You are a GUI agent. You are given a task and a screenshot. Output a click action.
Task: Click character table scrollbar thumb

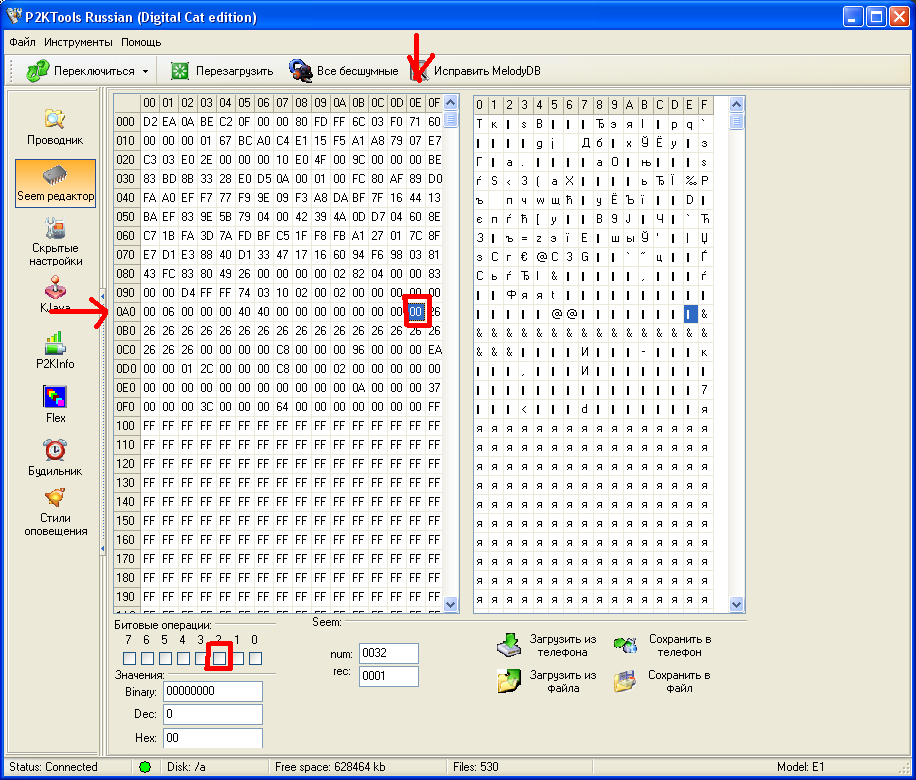point(737,121)
